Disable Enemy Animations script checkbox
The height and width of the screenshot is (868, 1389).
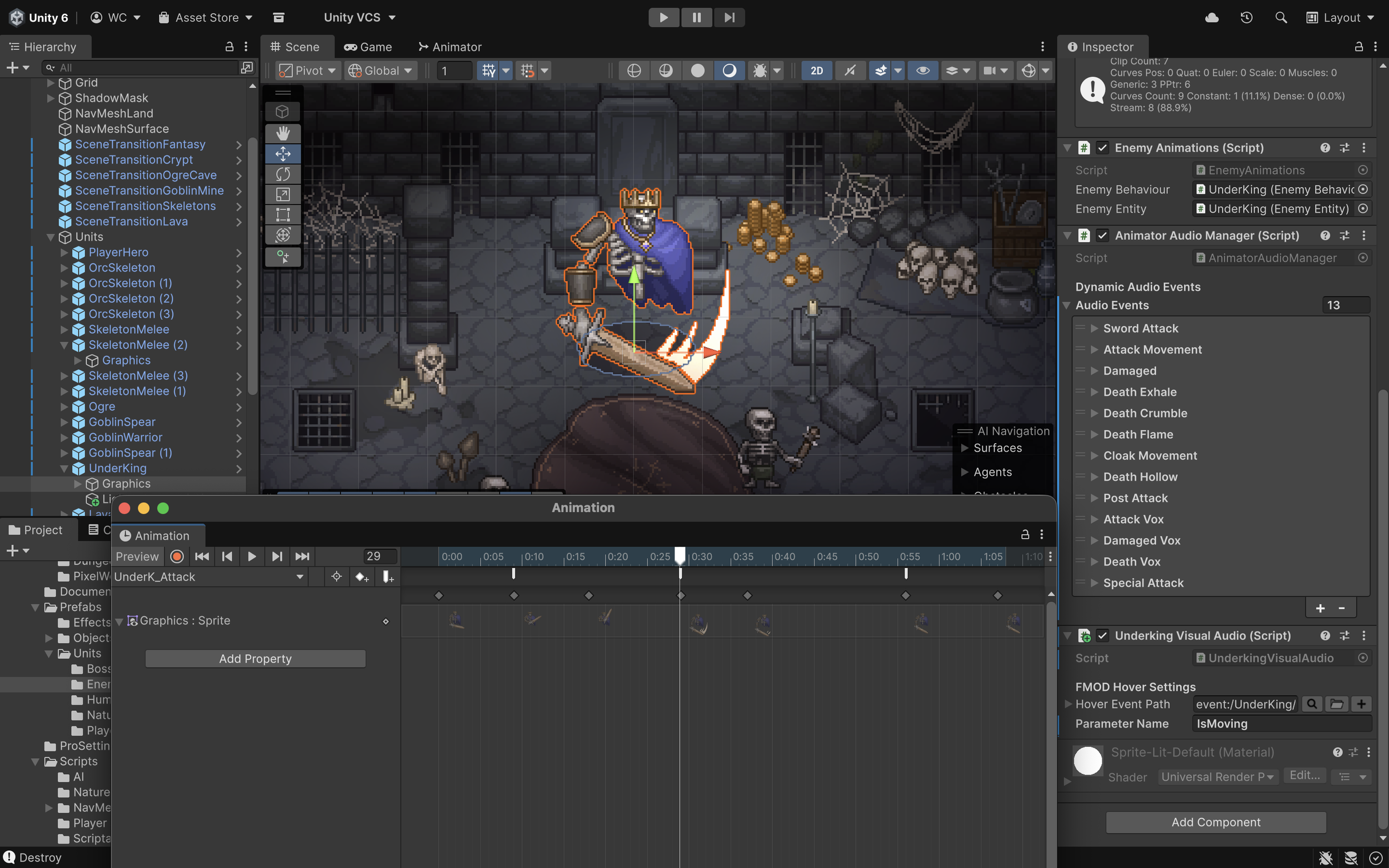(1102, 148)
